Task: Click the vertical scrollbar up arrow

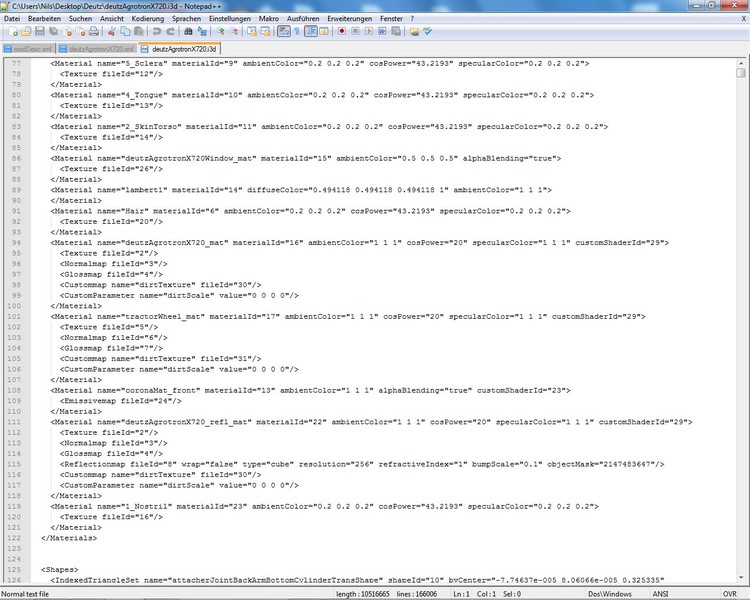Action: tap(741, 63)
